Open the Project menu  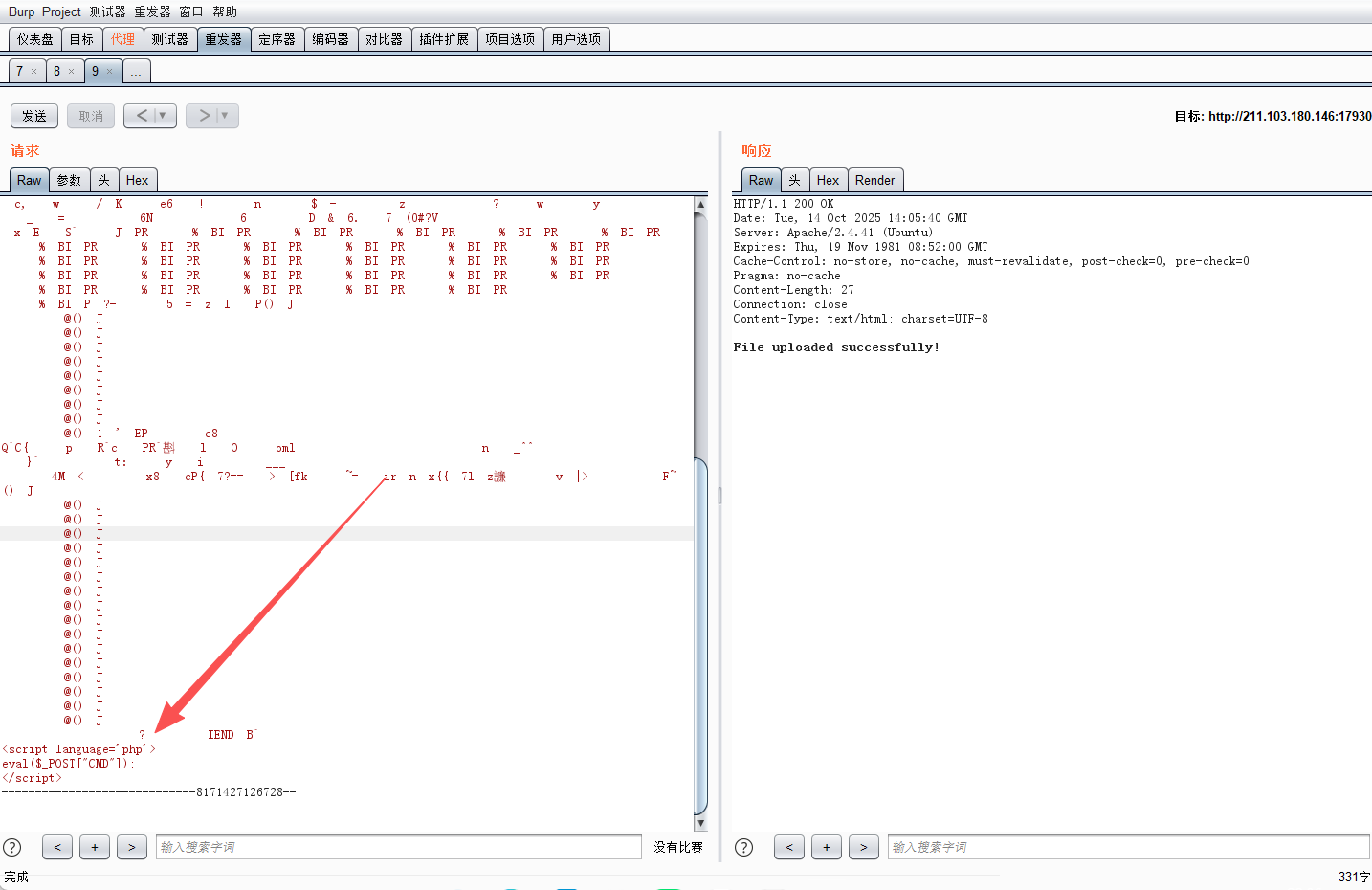click(x=61, y=11)
